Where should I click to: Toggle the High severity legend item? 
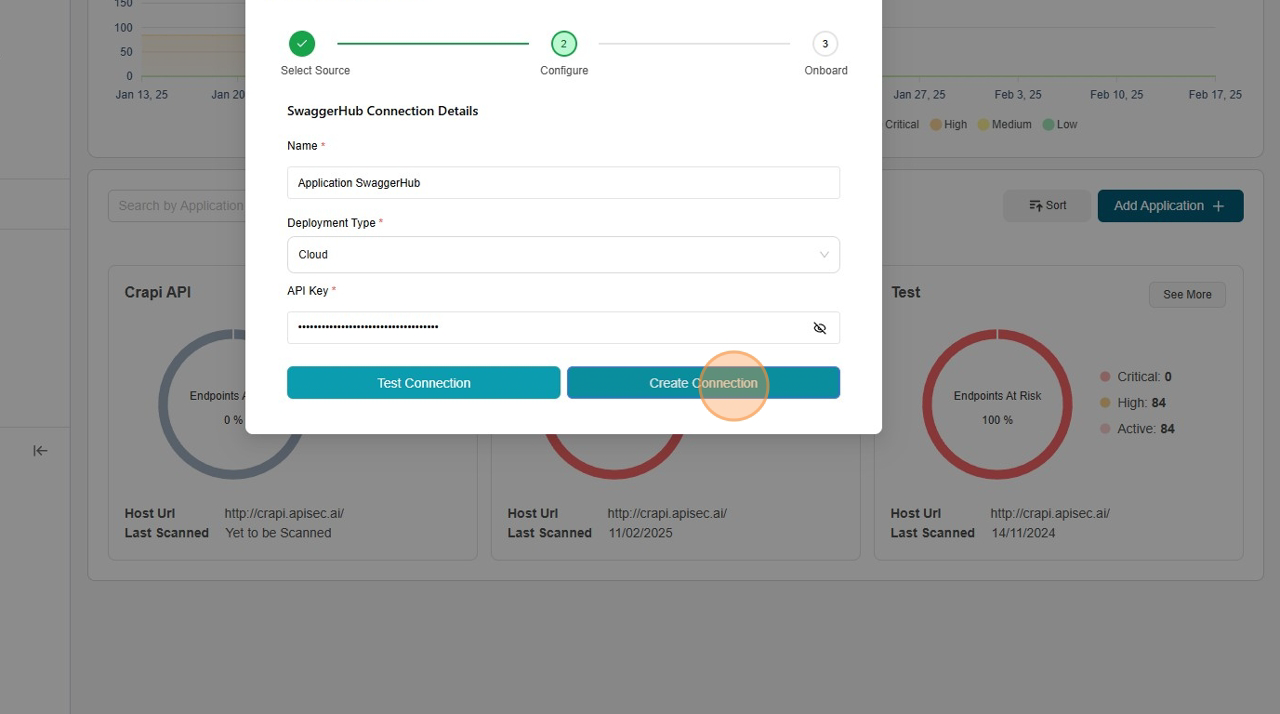coord(948,125)
